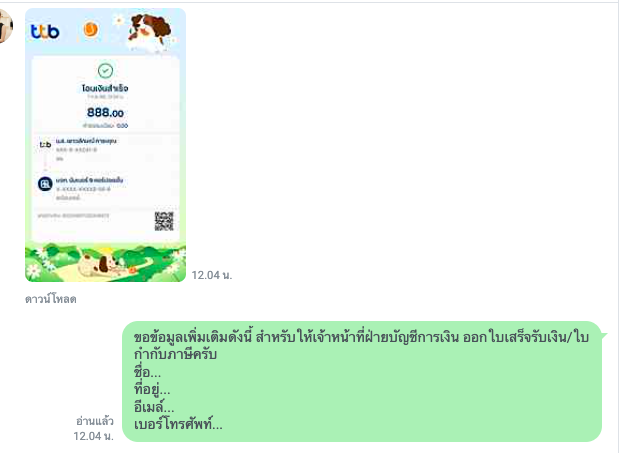Select the ที่อยู่... line in green message
The image size is (619, 453).
tap(152, 389)
